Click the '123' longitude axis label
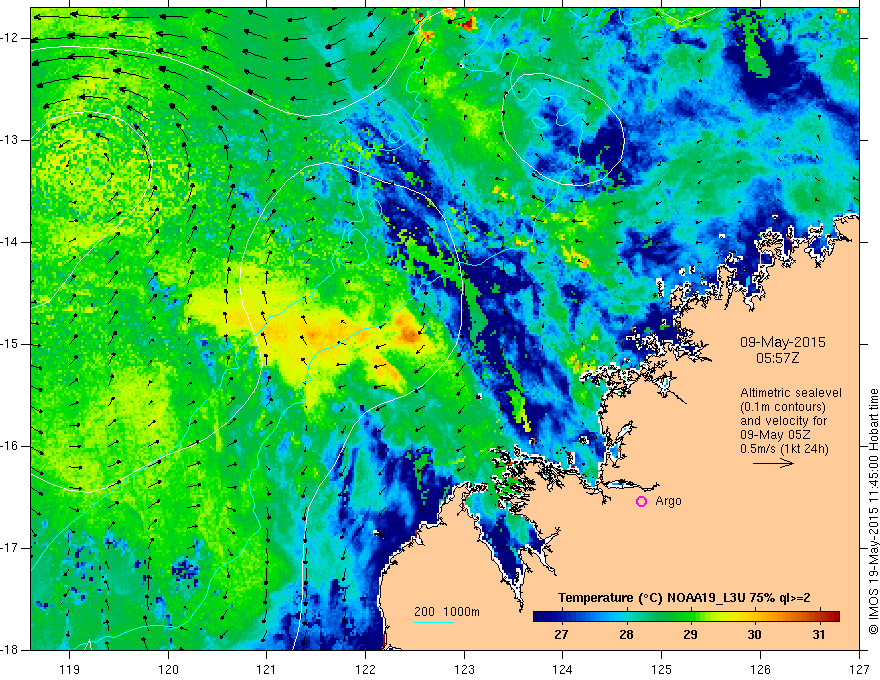Screen dimensions: 880x680 tap(464, 669)
